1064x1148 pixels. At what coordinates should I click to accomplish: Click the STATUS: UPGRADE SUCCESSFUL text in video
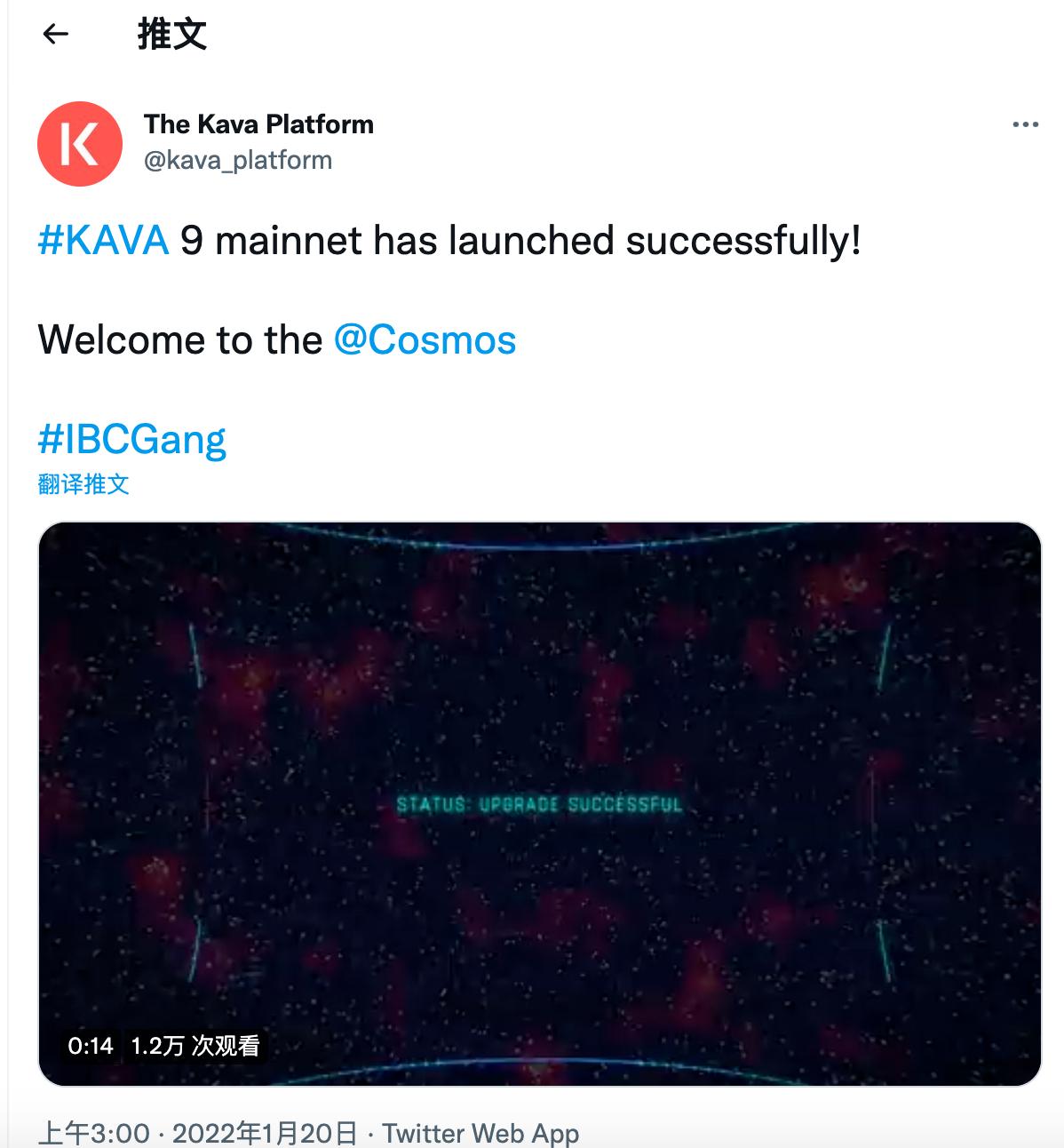click(x=539, y=805)
